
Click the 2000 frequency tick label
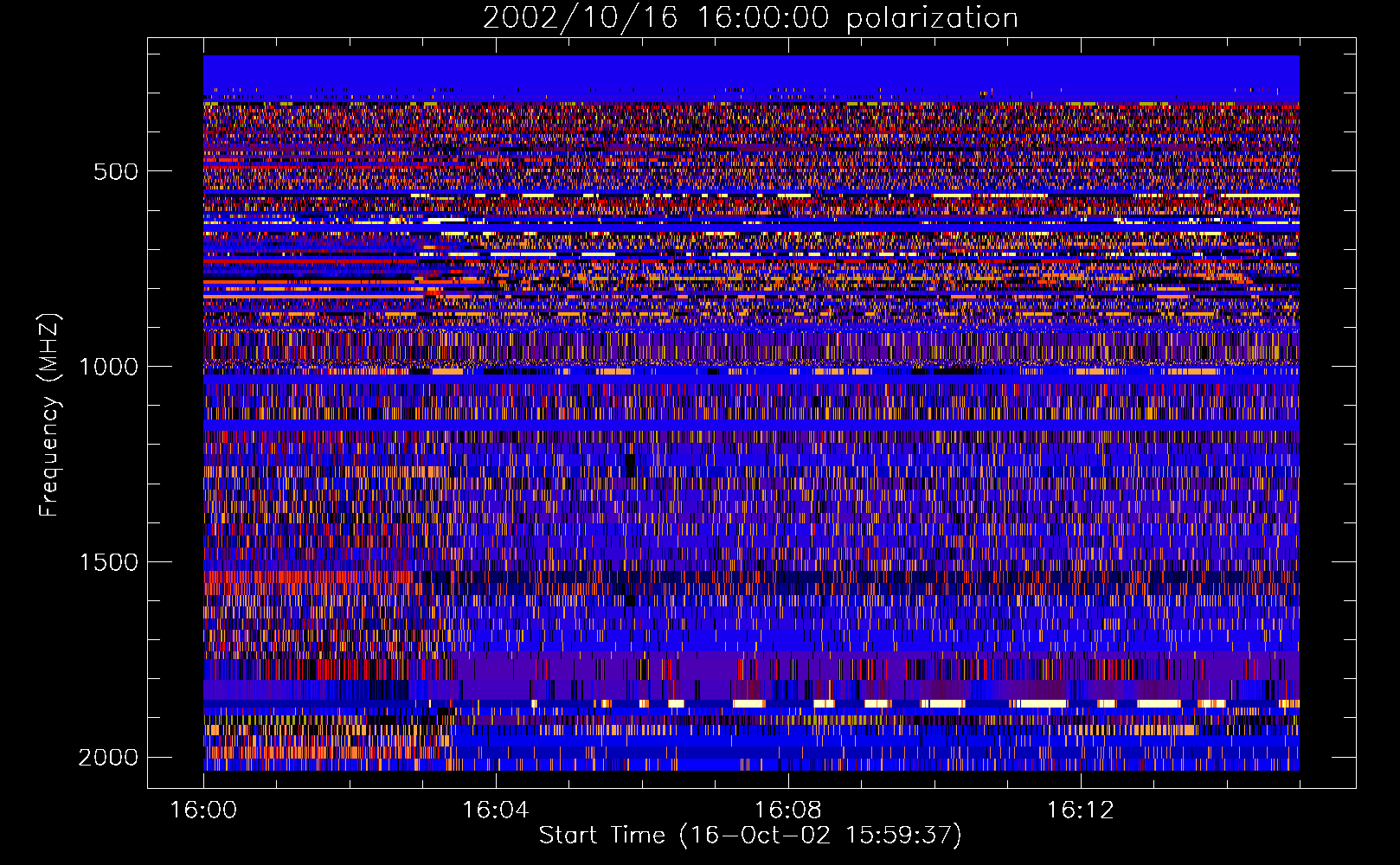coord(108,758)
